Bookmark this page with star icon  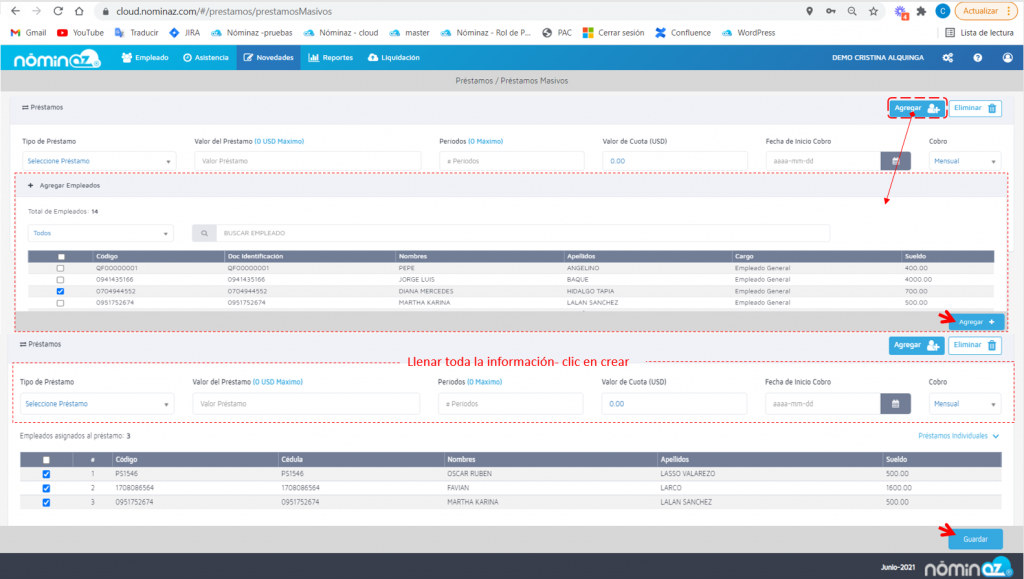pos(873,11)
